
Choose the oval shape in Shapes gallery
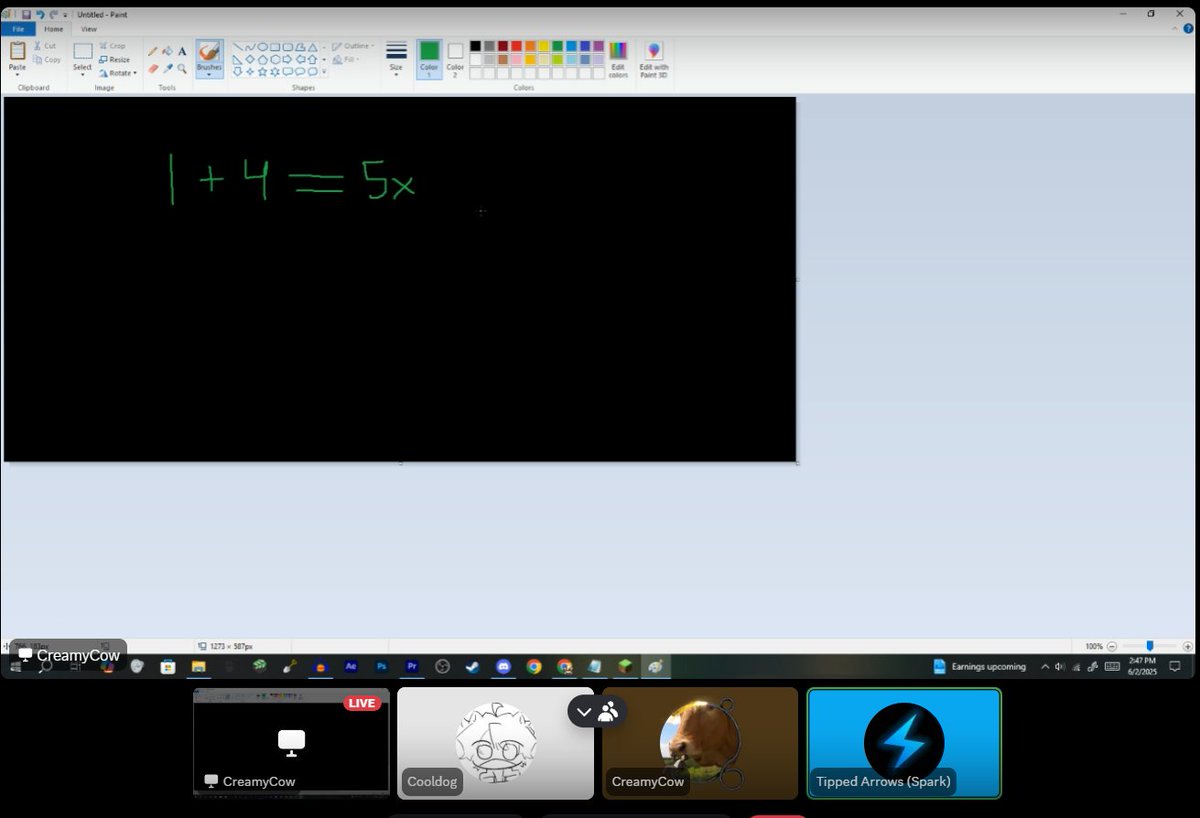(263, 47)
